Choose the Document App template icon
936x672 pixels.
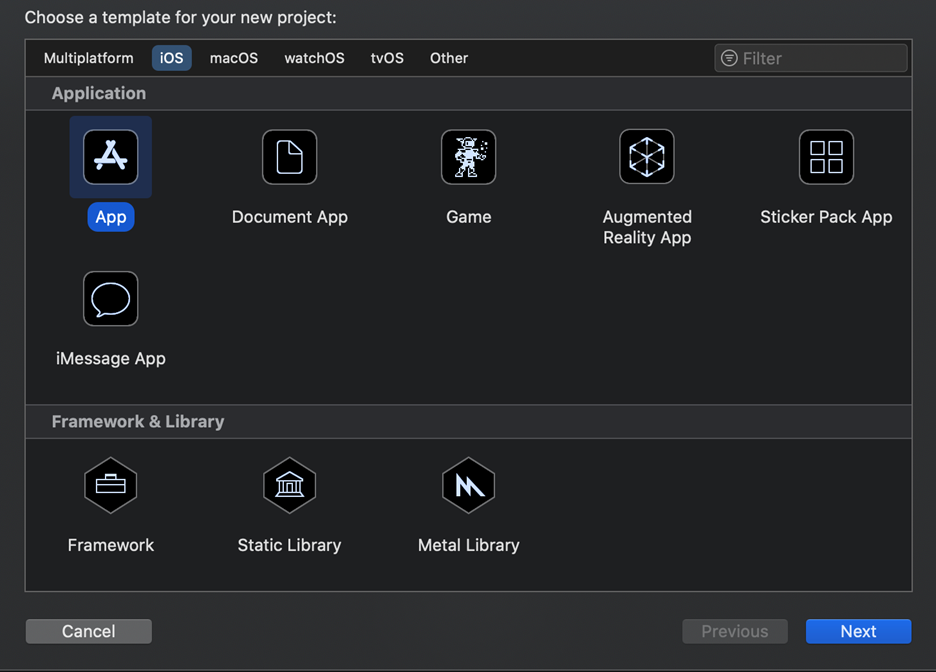(x=290, y=157)
